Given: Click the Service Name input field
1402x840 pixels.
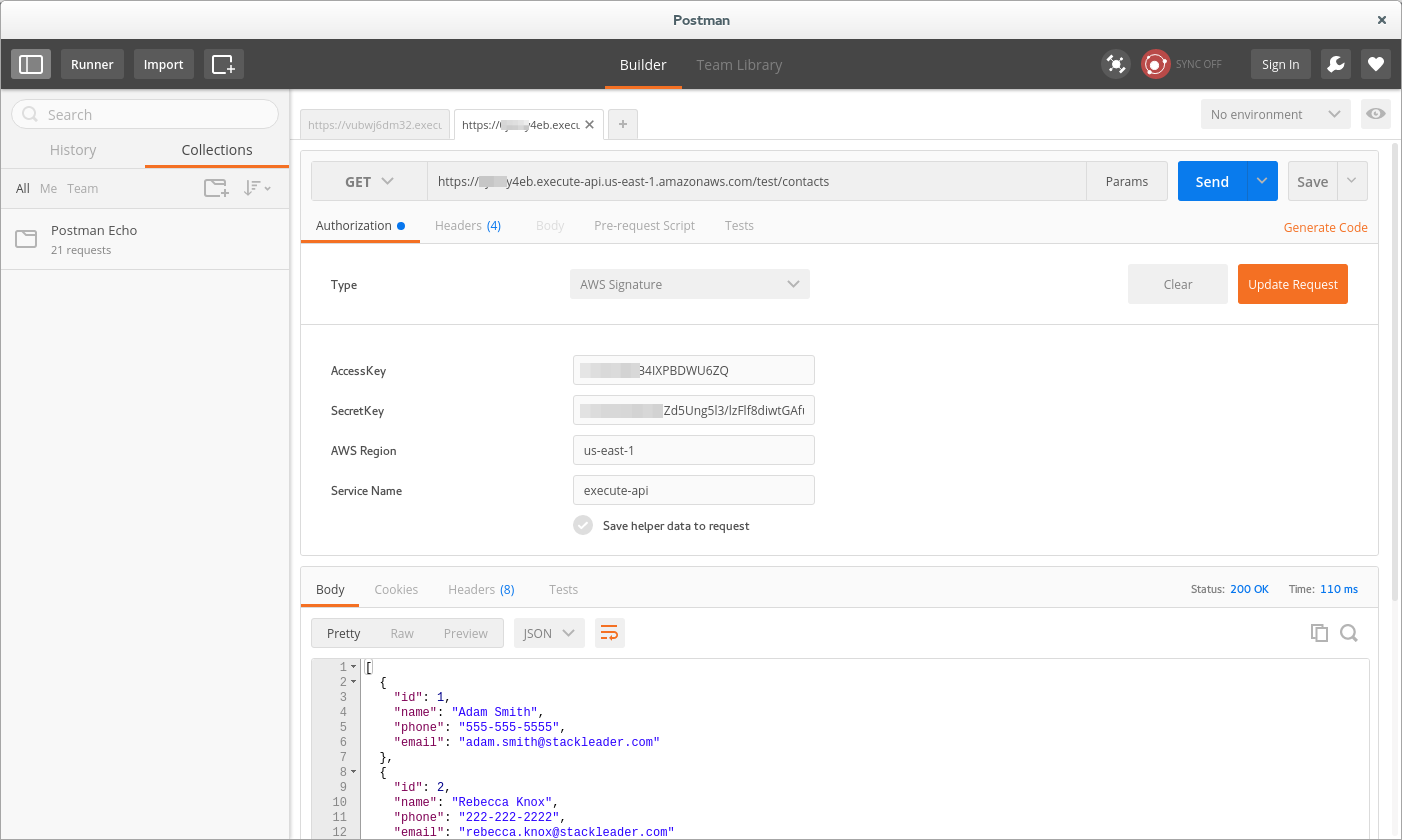Looking at the screenshot, I should (694, 490).
